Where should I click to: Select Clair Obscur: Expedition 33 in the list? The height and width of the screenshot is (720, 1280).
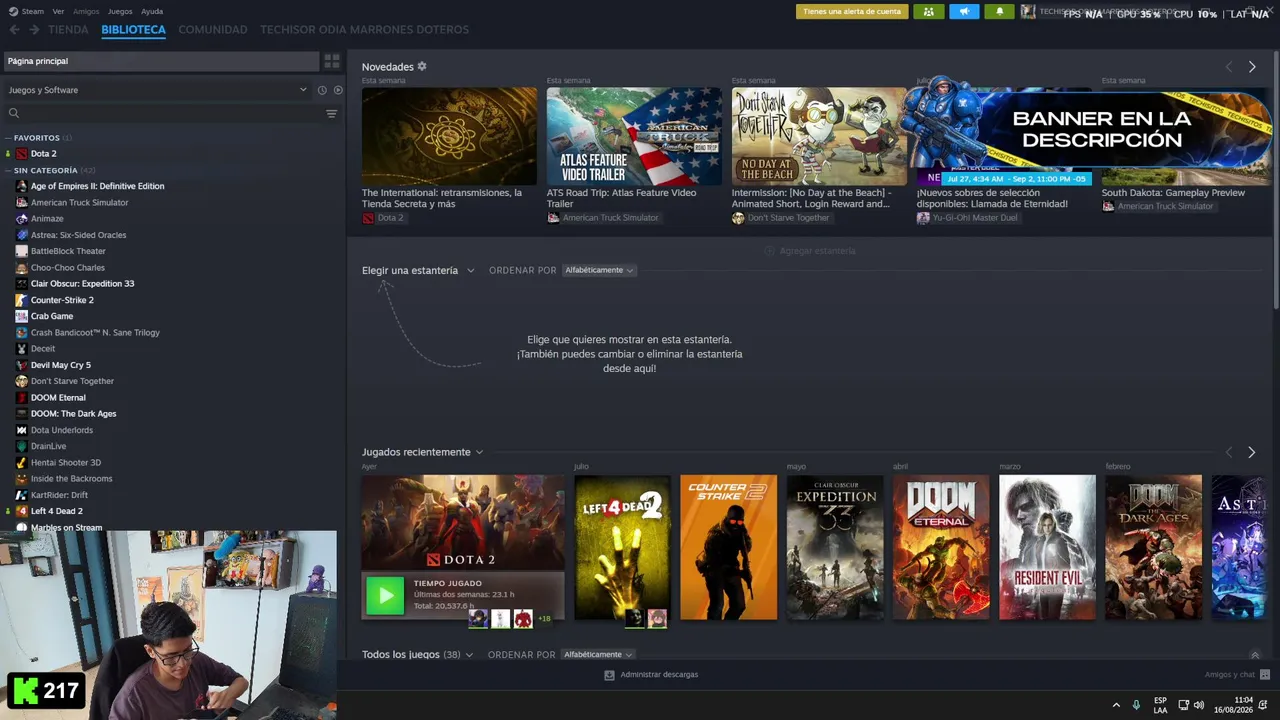click(82, 284)
